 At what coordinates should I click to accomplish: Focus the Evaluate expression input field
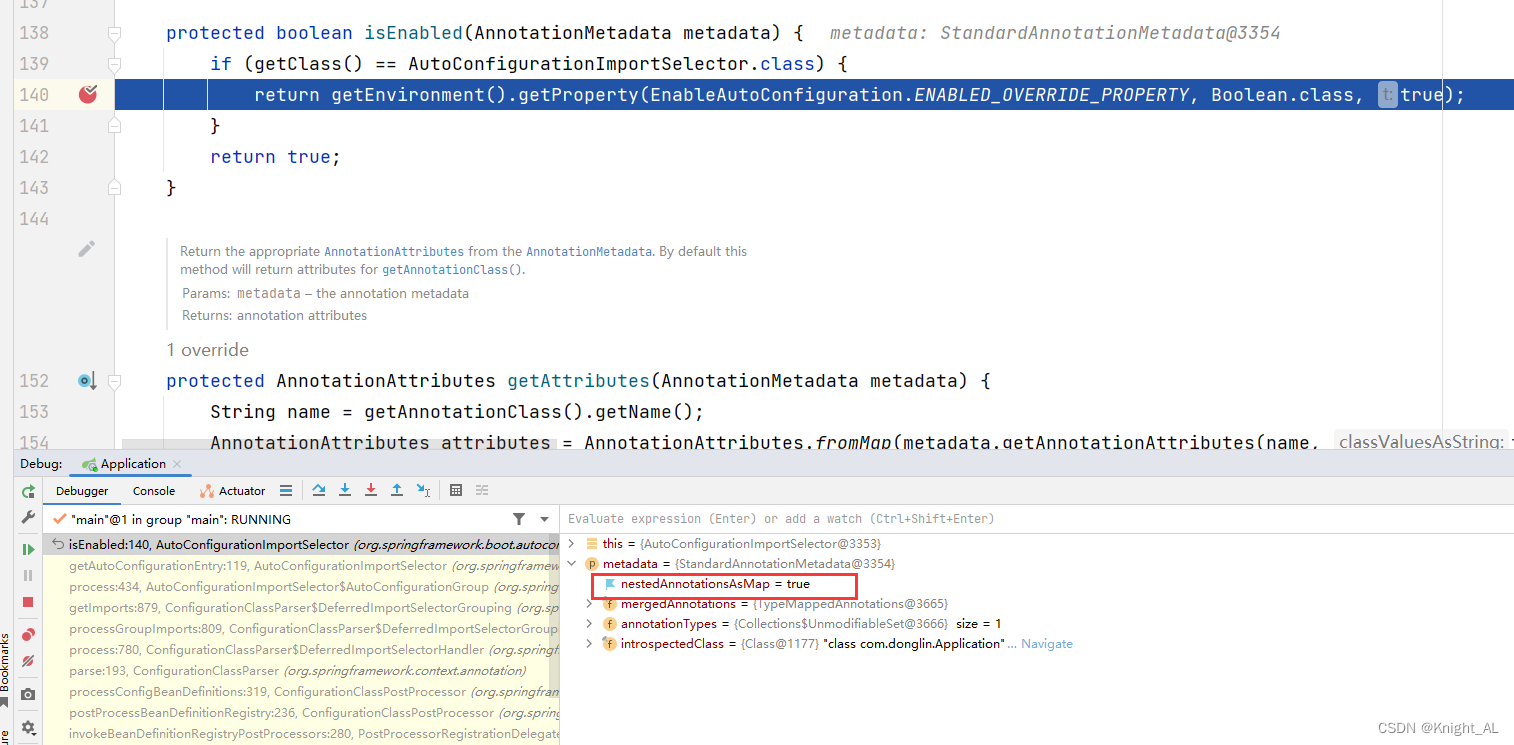(x=1036, y=519)
